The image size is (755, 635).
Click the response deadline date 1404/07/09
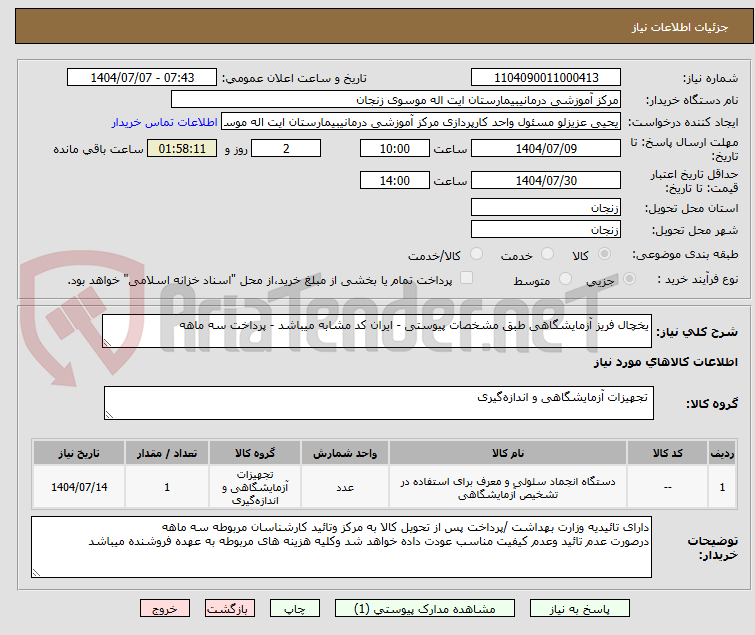(x=546, y=148)
